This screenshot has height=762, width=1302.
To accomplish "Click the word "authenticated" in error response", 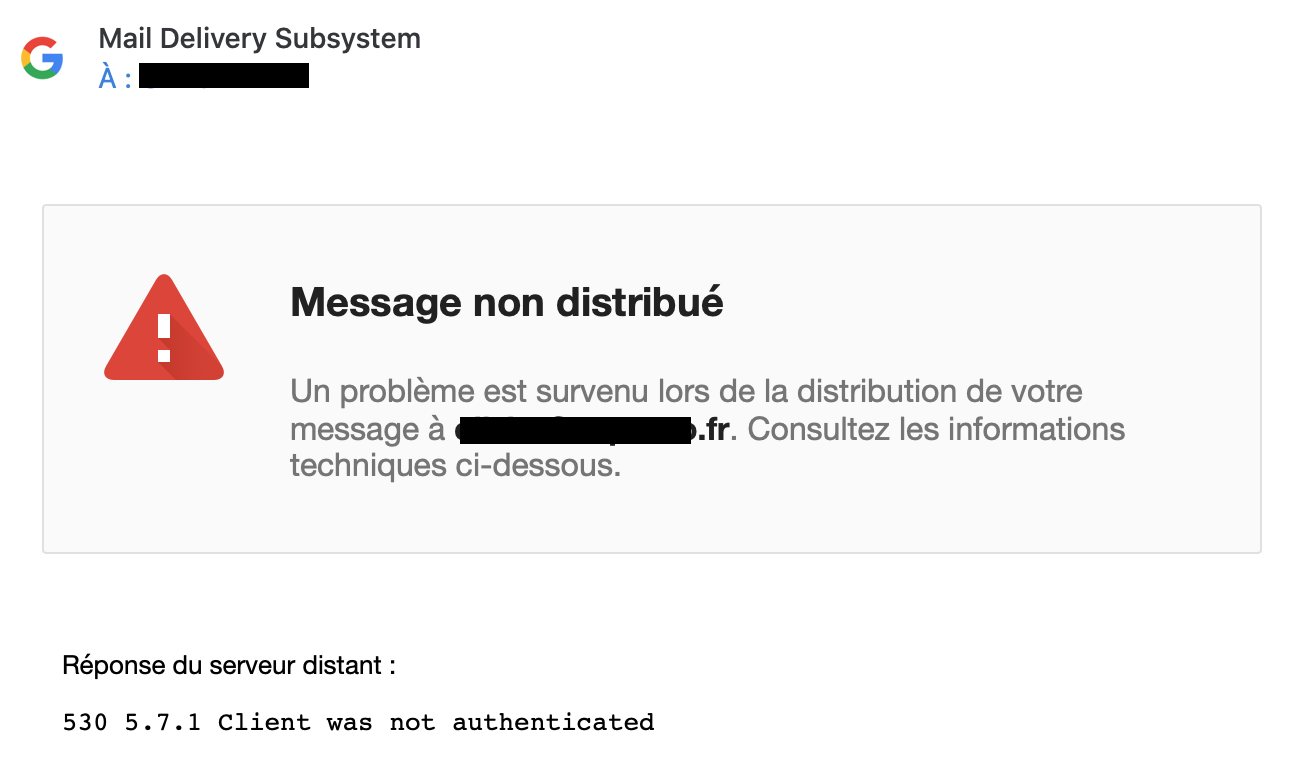I will [x=553, y=722].
